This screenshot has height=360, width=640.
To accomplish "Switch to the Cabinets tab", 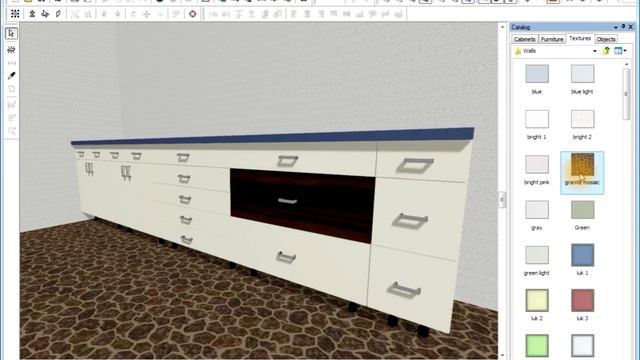I will click(x=524, y=39).
